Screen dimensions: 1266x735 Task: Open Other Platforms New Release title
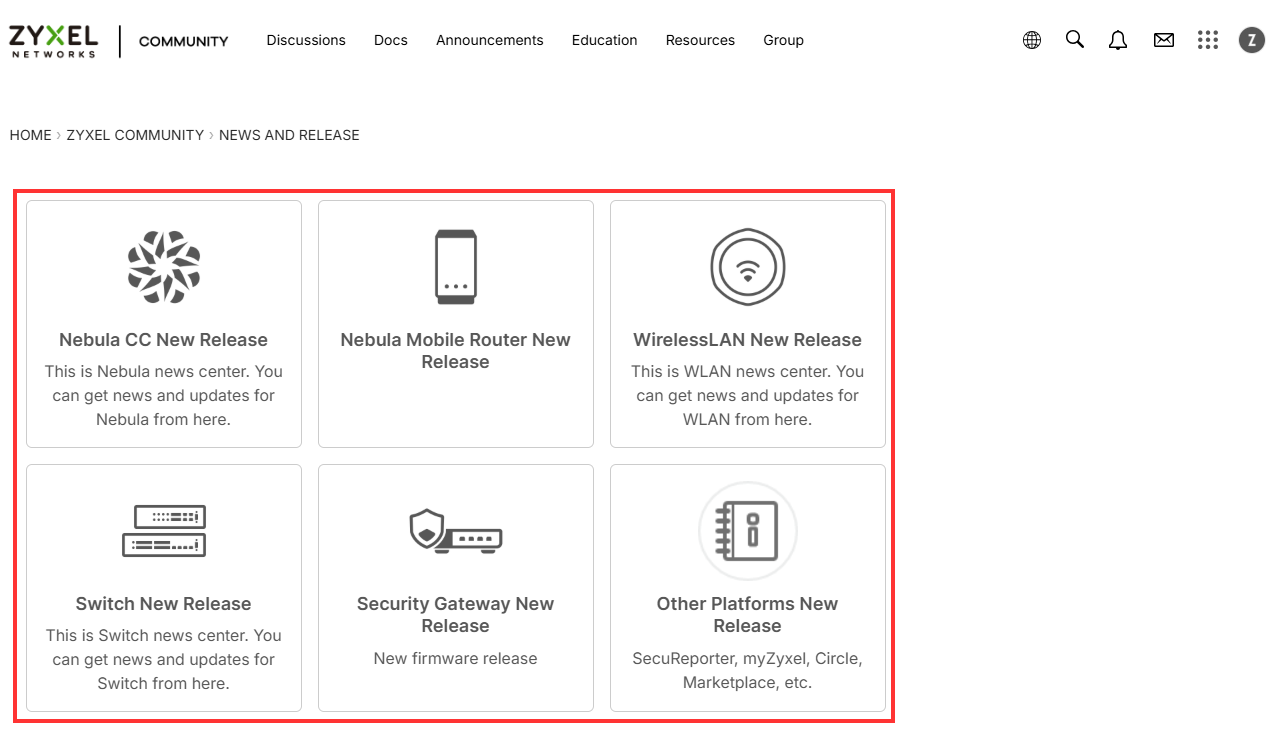point(748,615)
